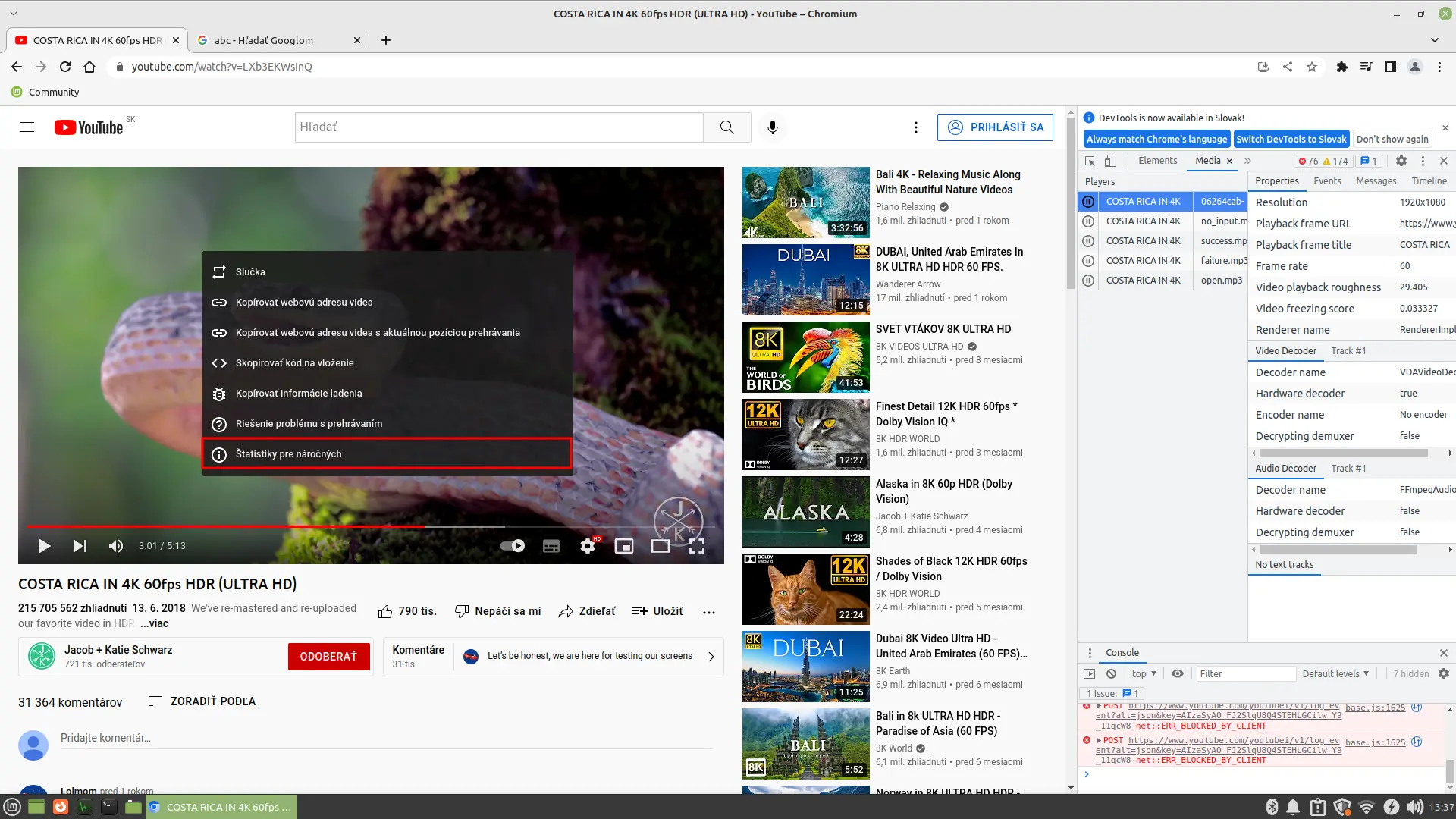Toggle the autoplay switch in the player
The image size is (1456, 819).
[x=512, y=546]
